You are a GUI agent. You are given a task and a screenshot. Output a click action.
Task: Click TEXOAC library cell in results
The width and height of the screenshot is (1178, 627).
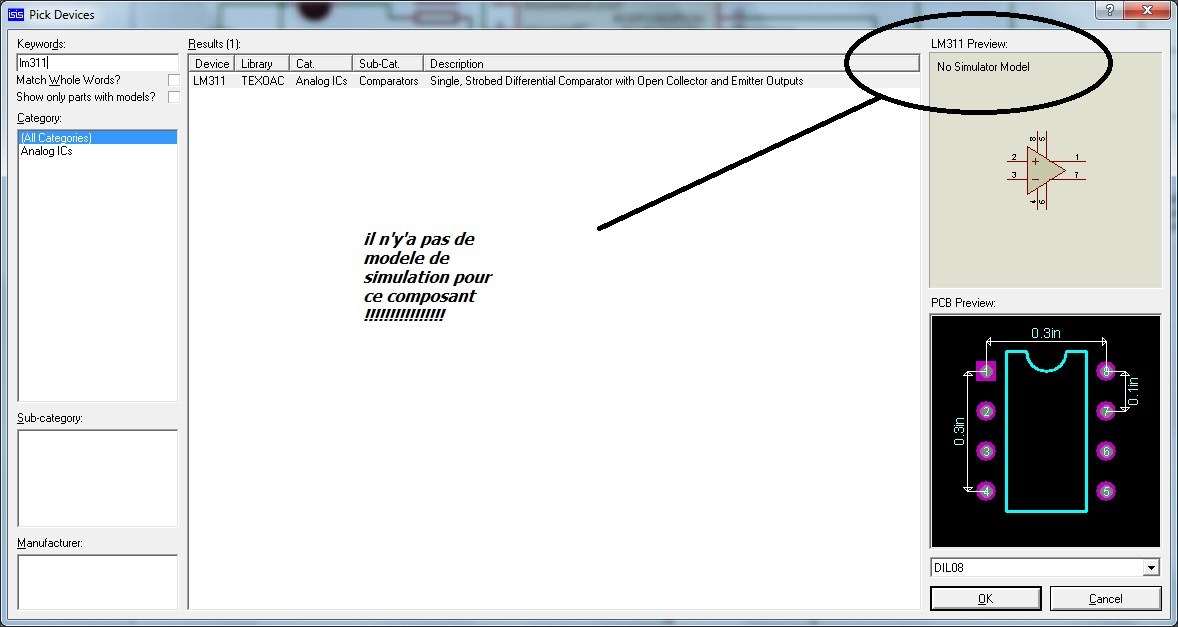tap(263, 81)
